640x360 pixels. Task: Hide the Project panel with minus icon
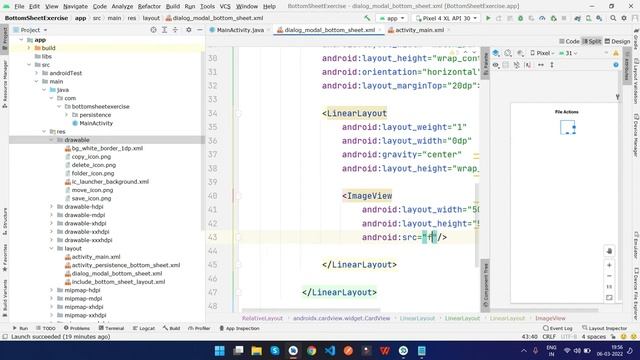click(200, 30)
